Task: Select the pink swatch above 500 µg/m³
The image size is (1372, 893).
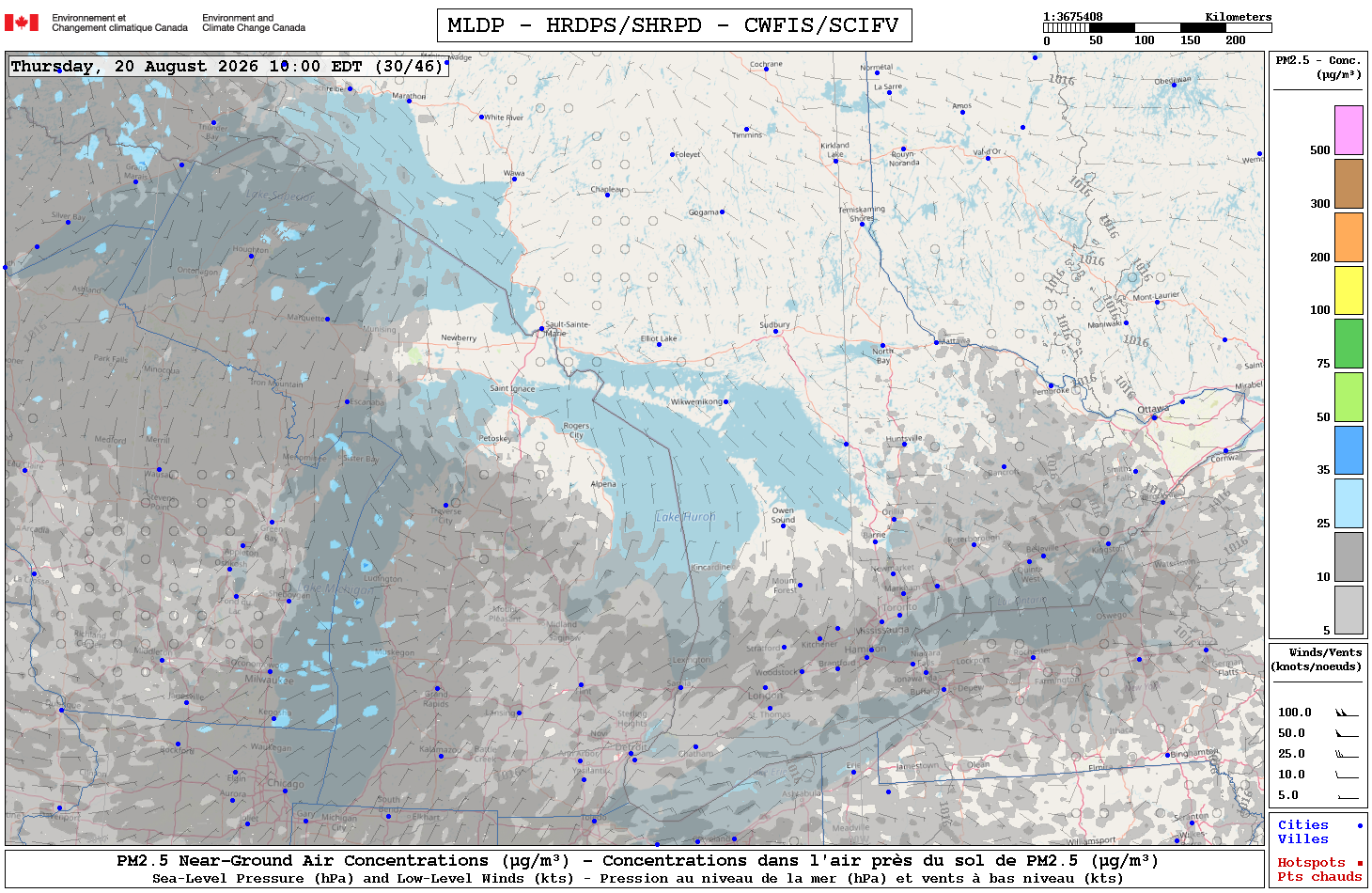Action: (1349, 130)
